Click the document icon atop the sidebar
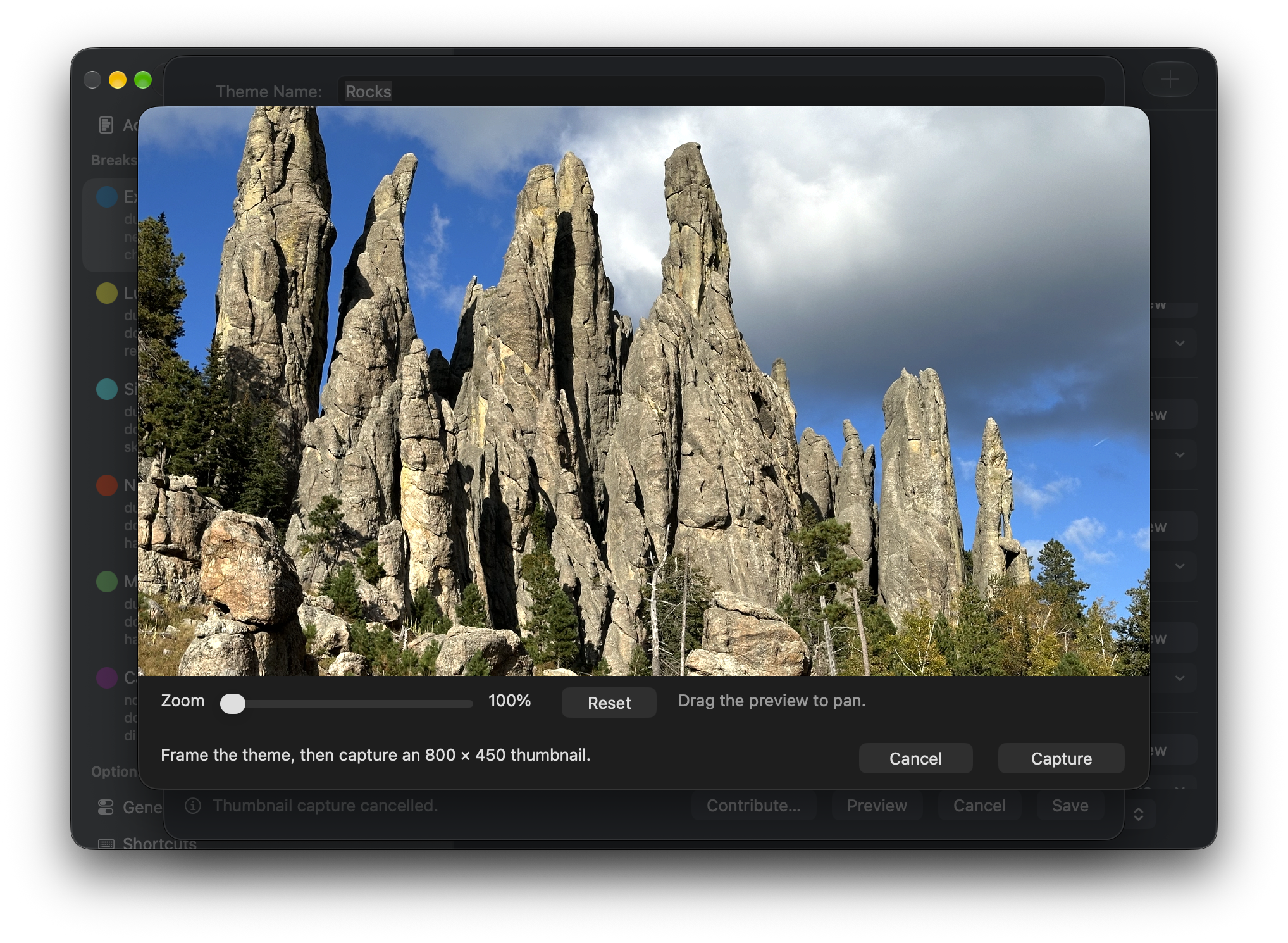Screen dimensions: 1288x943 coord(106,125)
